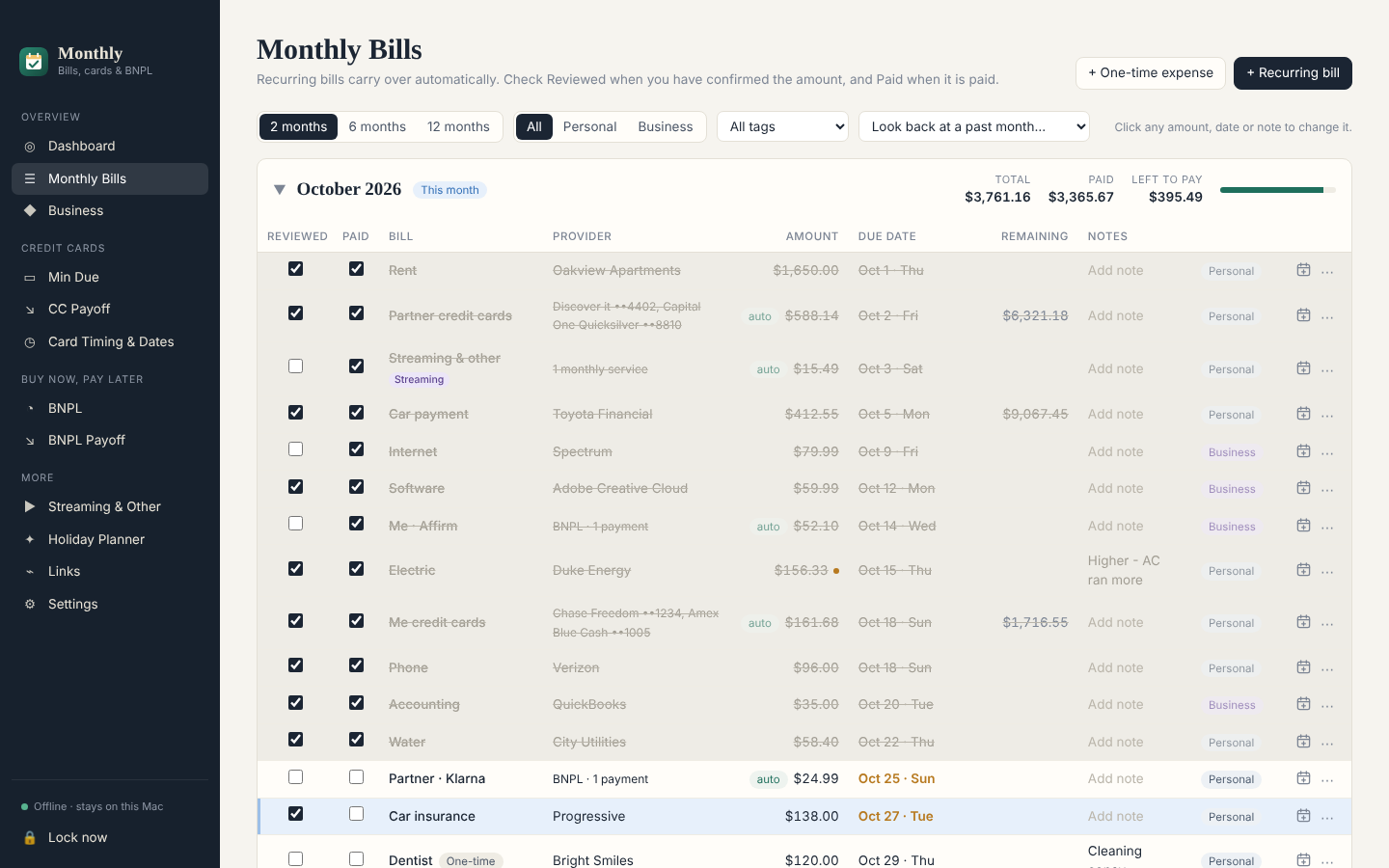The image size is (1389, 868).
Task: Open the All tags dropdown
Action: 782,126
